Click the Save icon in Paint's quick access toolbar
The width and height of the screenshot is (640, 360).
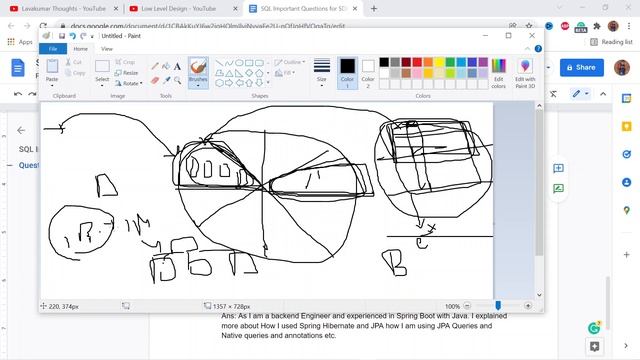[x=62, y=36]
